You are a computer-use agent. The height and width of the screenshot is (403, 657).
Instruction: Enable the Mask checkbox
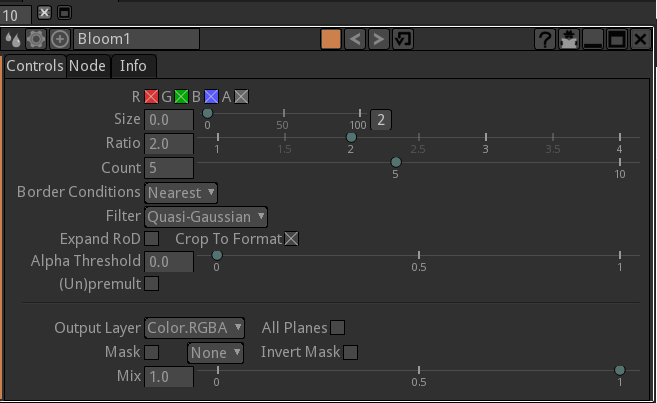[x=151, y=352]
